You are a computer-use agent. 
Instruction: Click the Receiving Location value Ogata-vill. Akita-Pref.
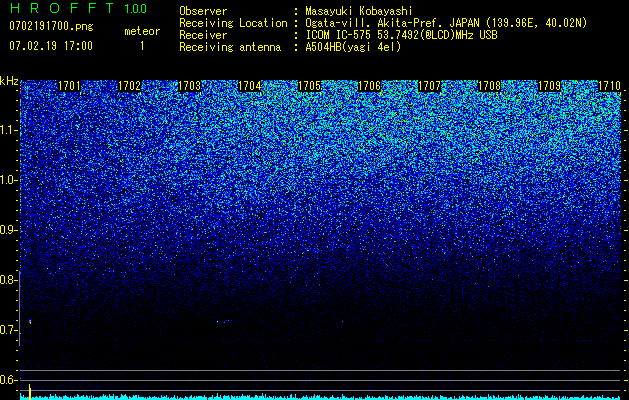tap(375, 23)
